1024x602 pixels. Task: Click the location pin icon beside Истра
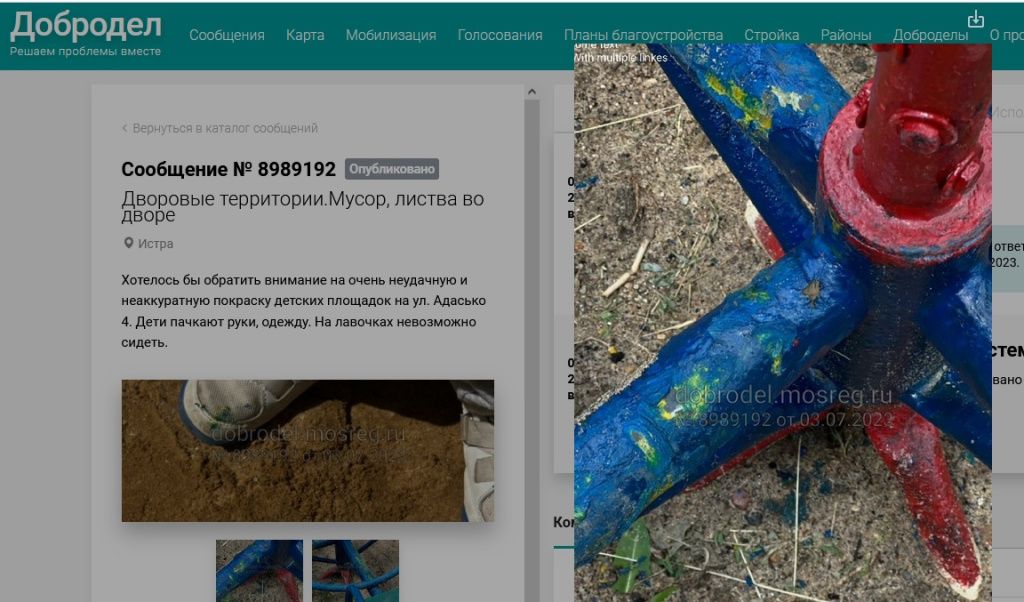[128, 243]
